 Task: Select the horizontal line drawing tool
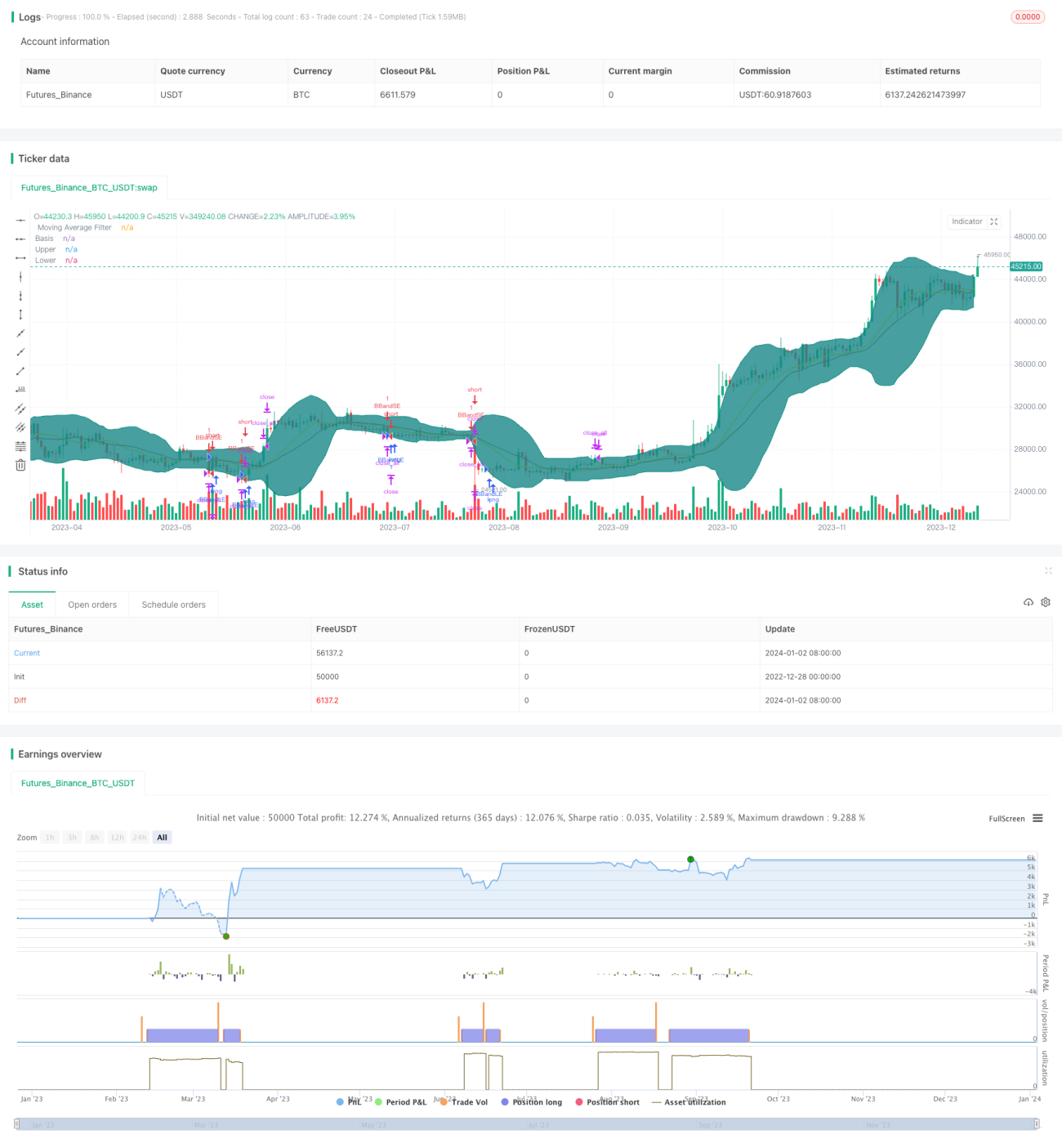(20, 220)
